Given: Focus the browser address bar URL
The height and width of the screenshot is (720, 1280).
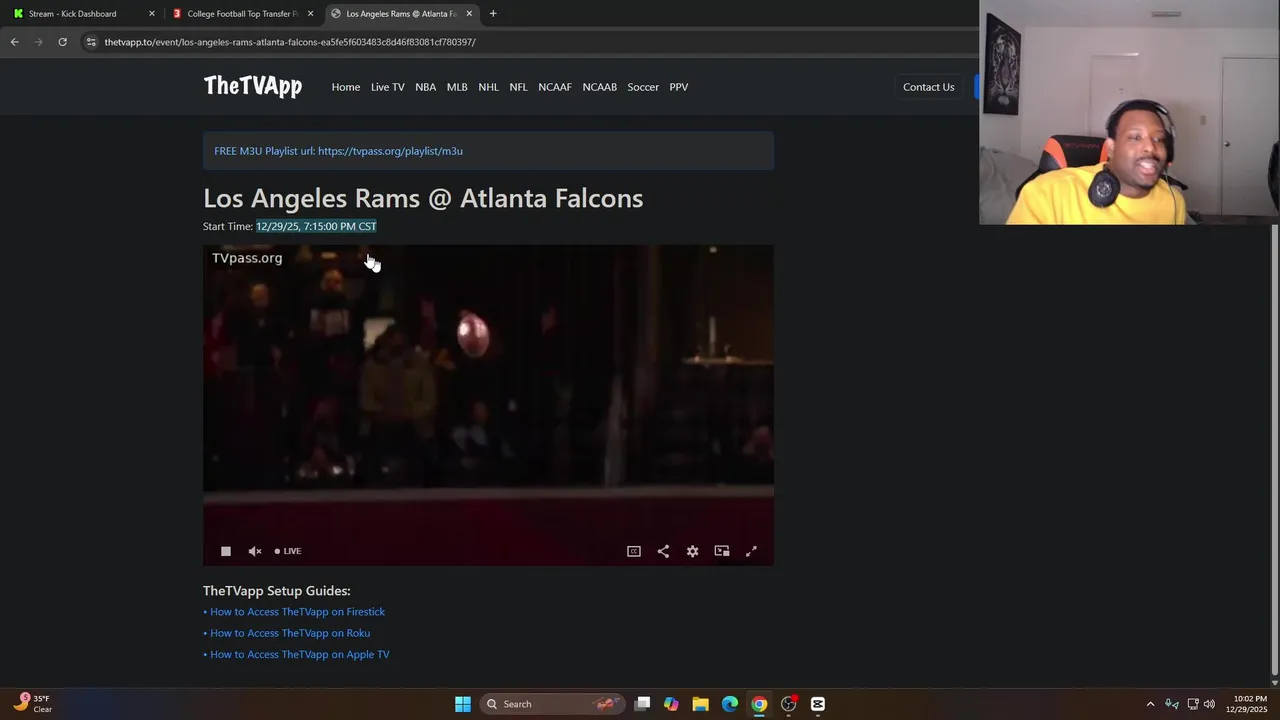Looking at the screenshot, I should pyautogui.click(x=290, y=42).
